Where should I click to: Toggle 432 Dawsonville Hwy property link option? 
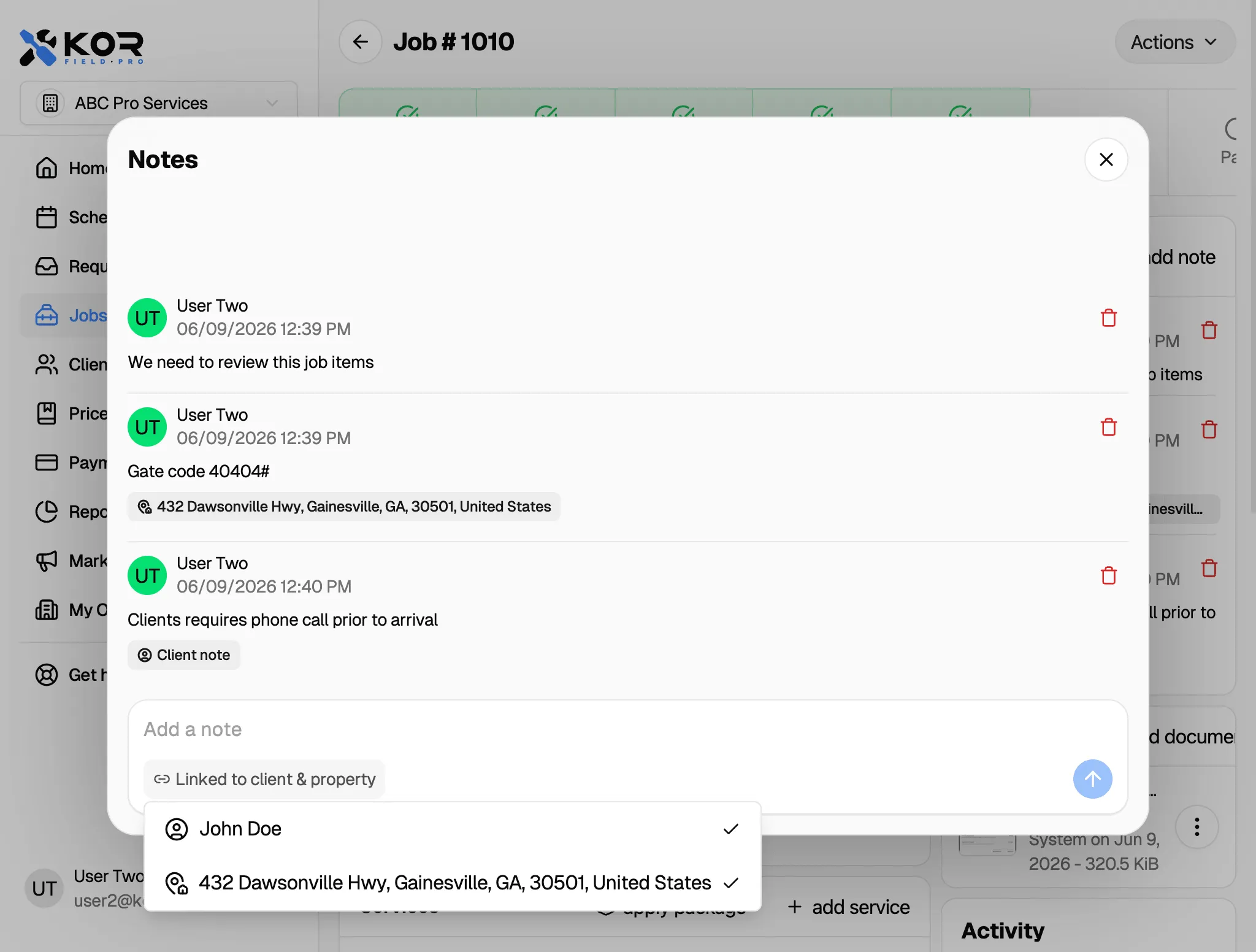pos(452,883)
